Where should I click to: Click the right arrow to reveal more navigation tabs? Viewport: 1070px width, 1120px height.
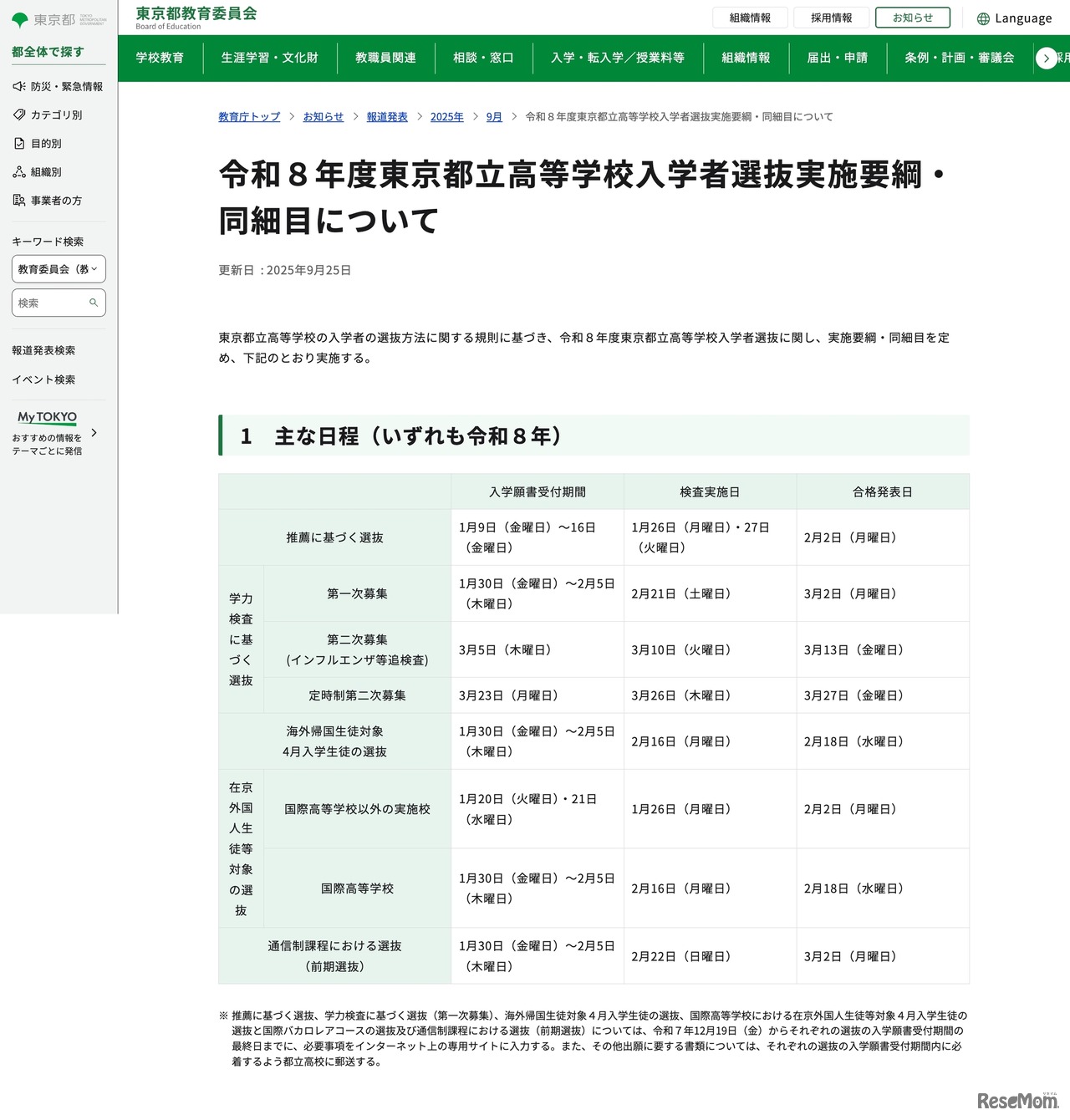pyautogui.click(x=1046, y=58)
